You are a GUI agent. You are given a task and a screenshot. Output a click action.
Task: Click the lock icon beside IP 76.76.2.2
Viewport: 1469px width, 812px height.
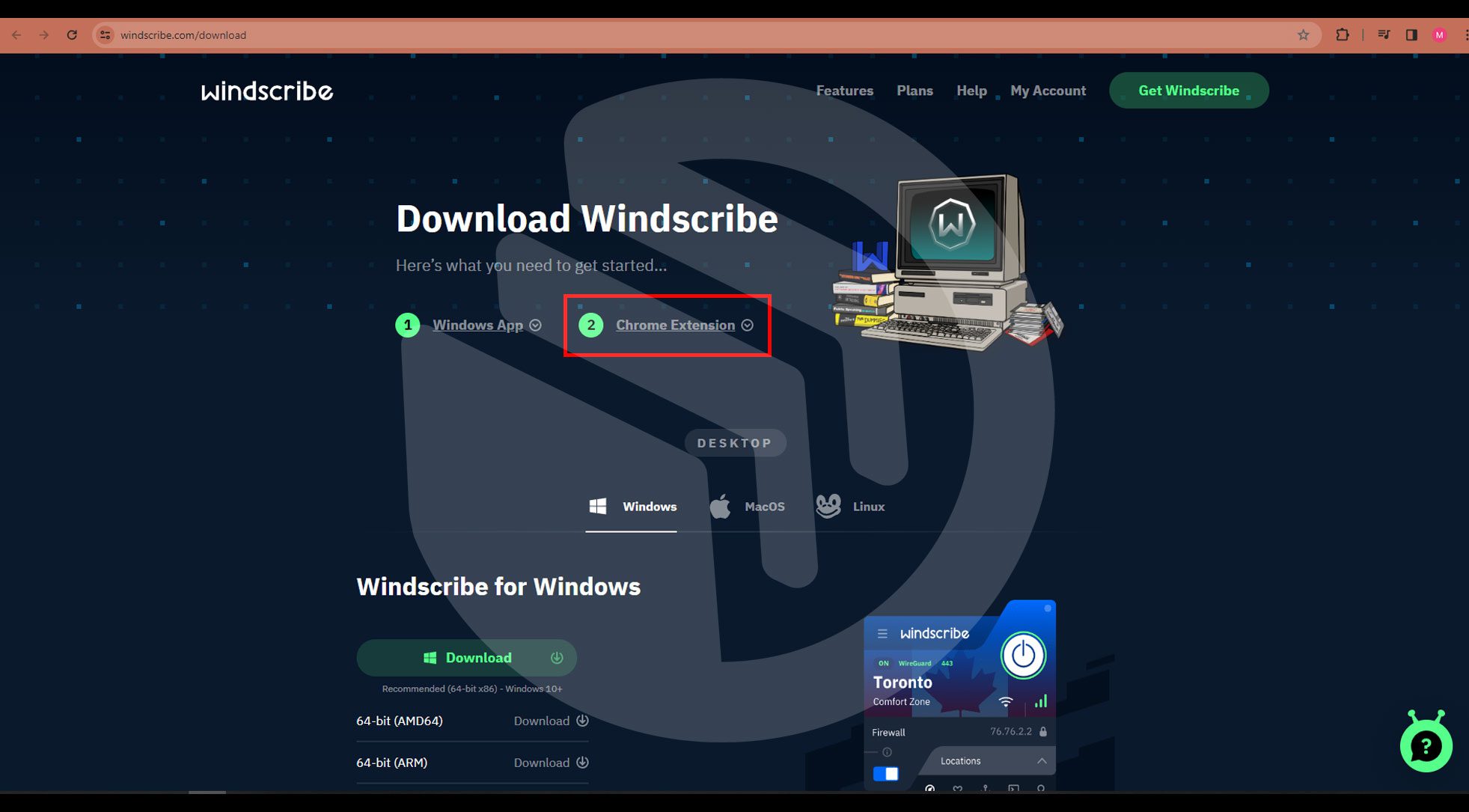tap(1043, 732)
